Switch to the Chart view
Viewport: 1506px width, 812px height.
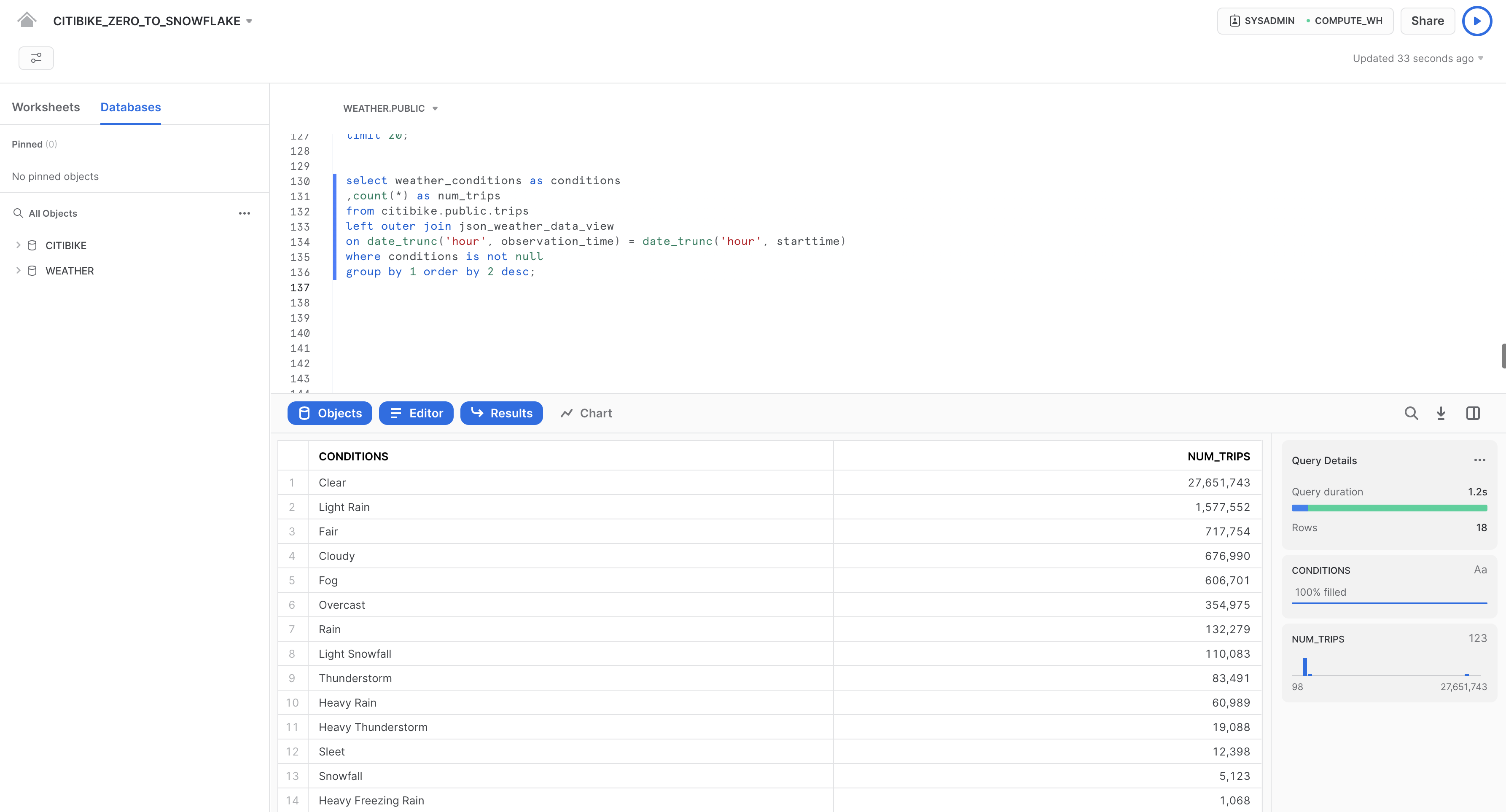click(586, 413)
